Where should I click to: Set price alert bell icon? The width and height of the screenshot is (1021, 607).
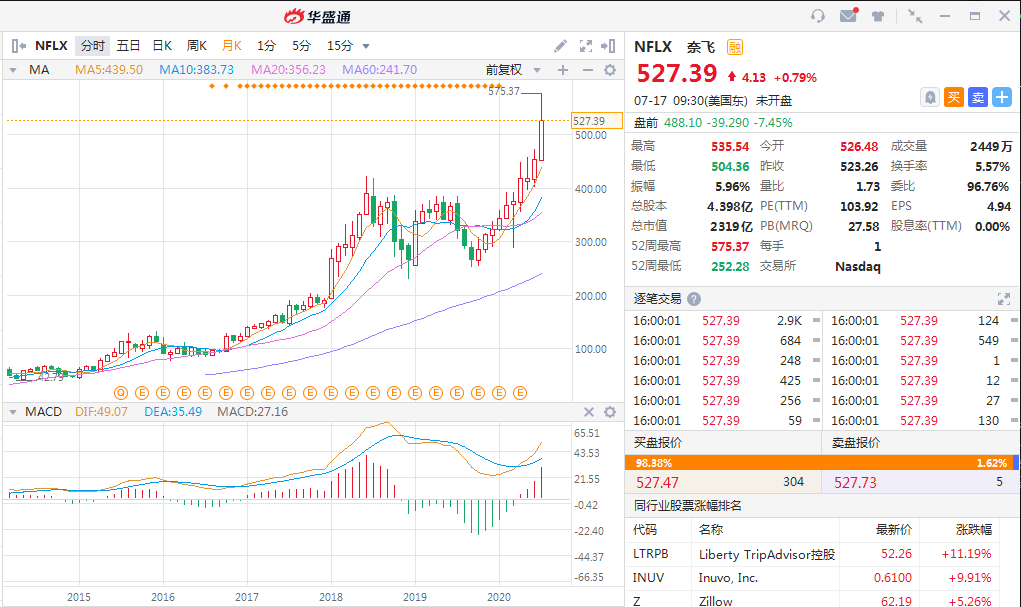[930, 98]
